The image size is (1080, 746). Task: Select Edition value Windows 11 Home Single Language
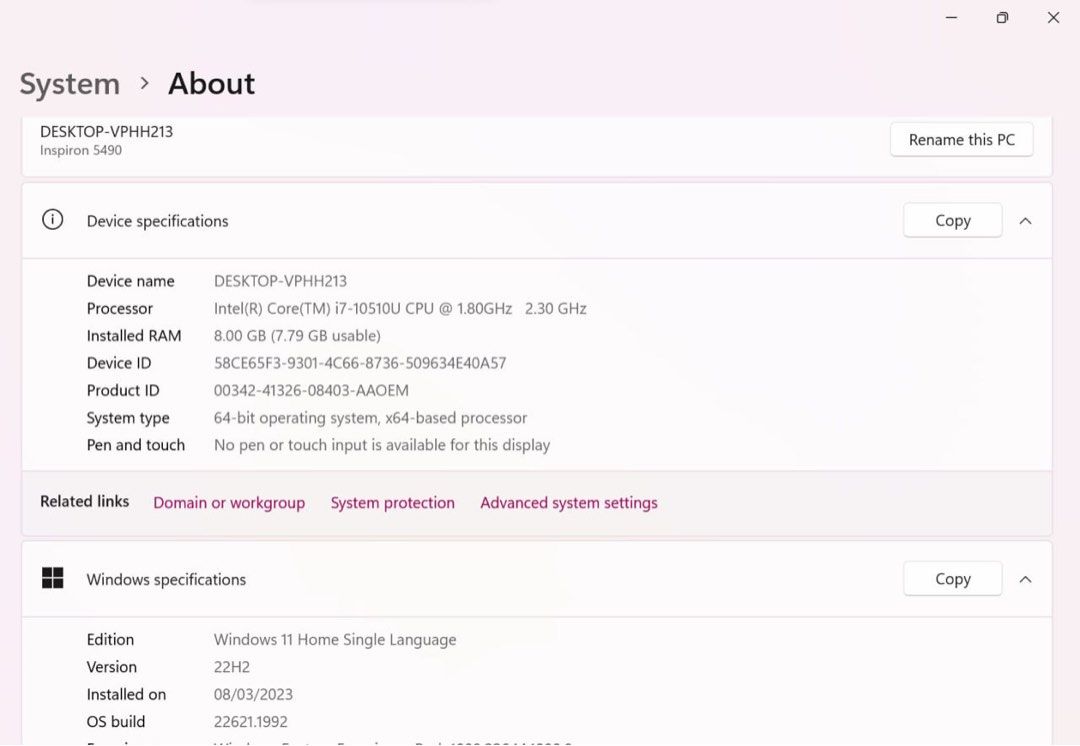coord(335,640)
